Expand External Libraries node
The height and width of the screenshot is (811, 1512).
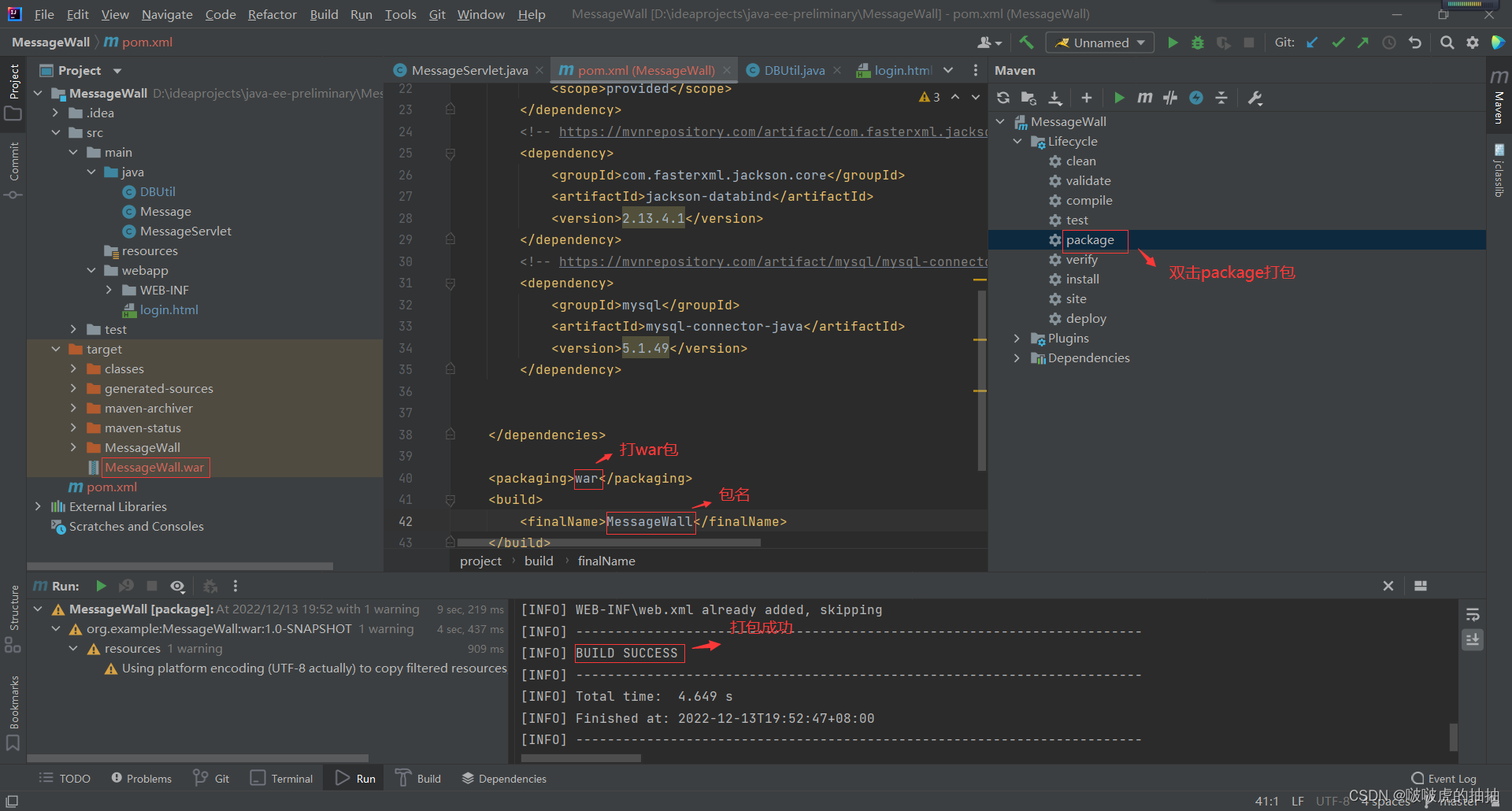pos(38,506)
